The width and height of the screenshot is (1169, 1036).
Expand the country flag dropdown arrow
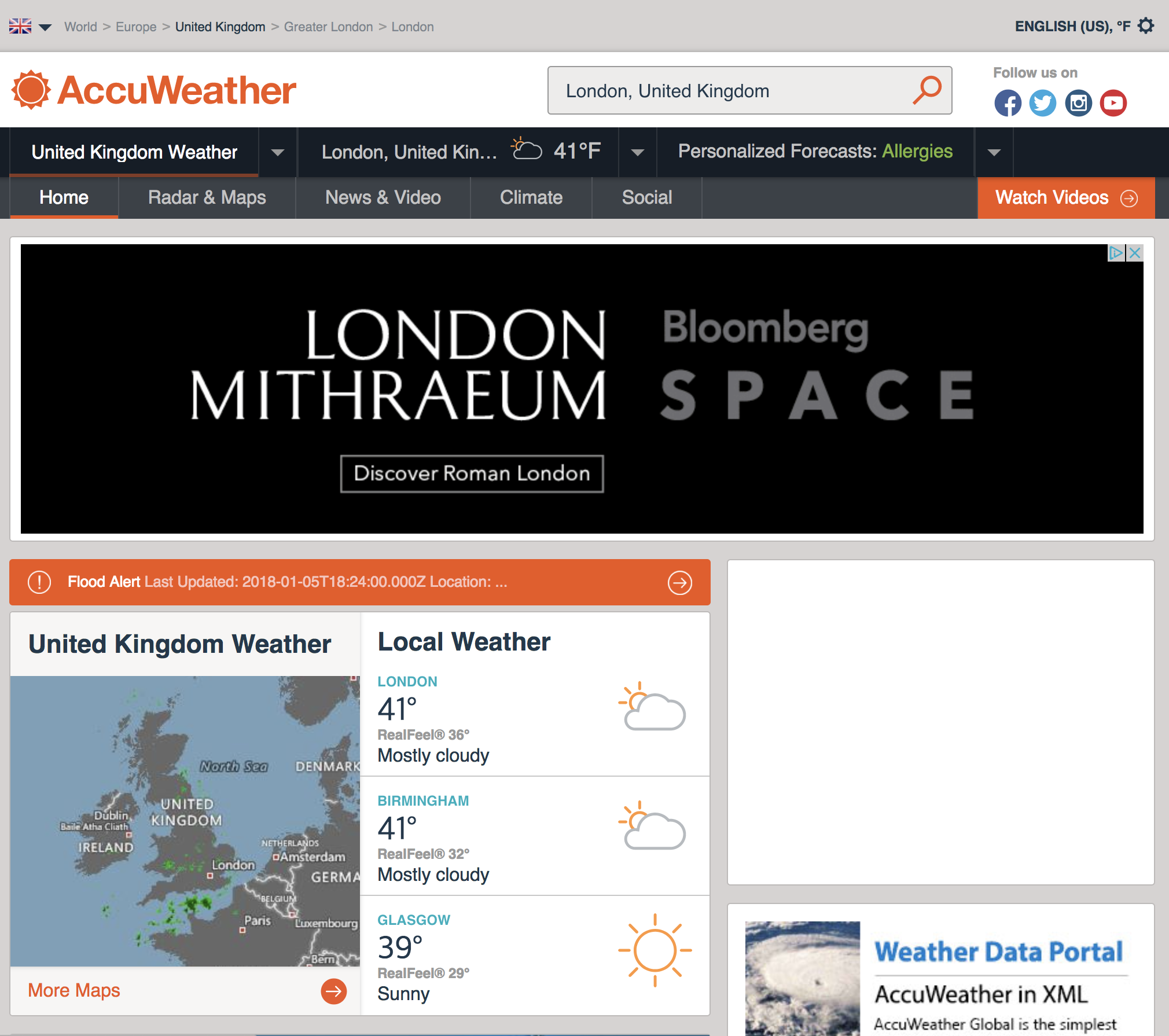click(45, 27)
